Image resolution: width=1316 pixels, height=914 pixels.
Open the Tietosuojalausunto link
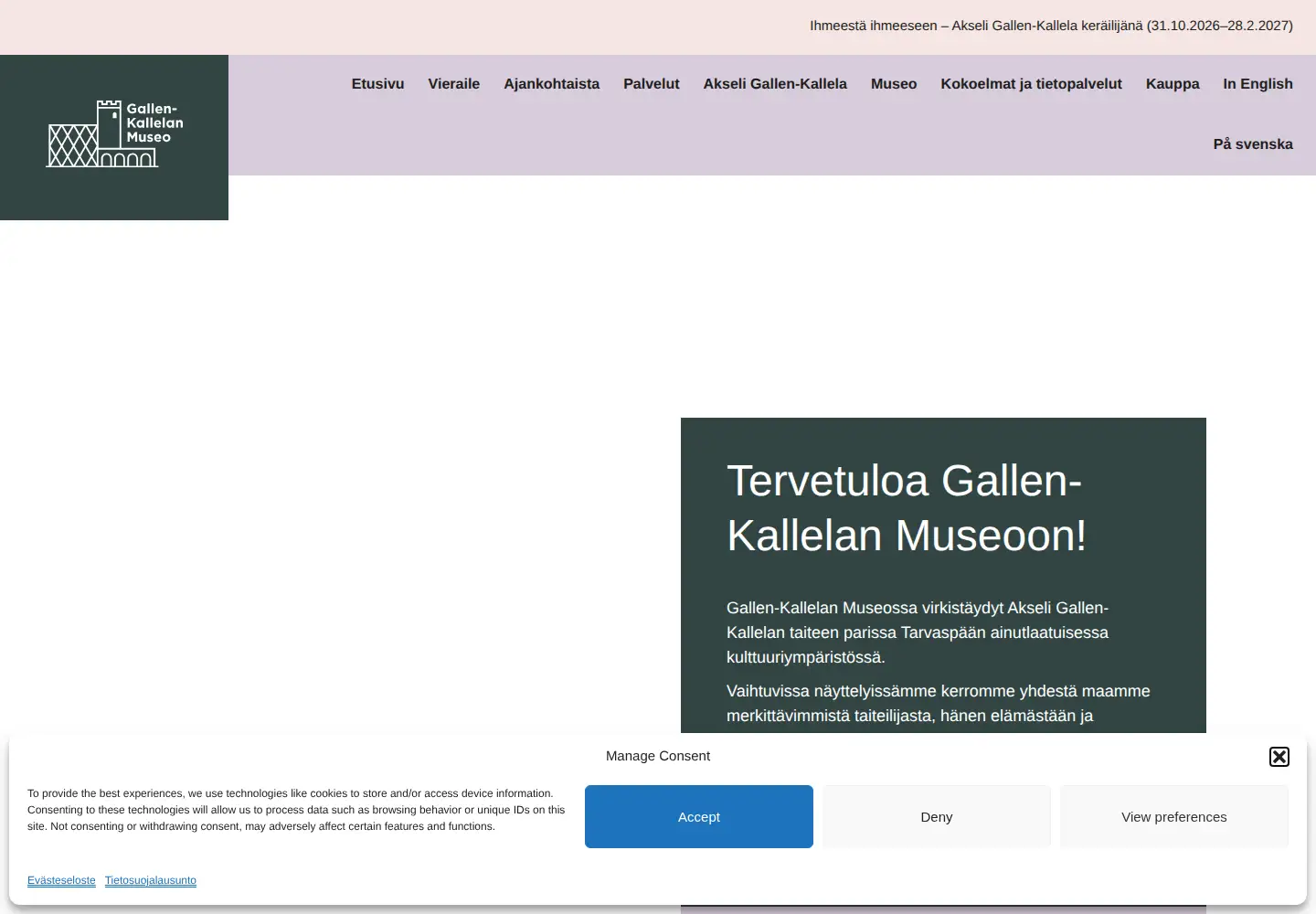[151, 880]
